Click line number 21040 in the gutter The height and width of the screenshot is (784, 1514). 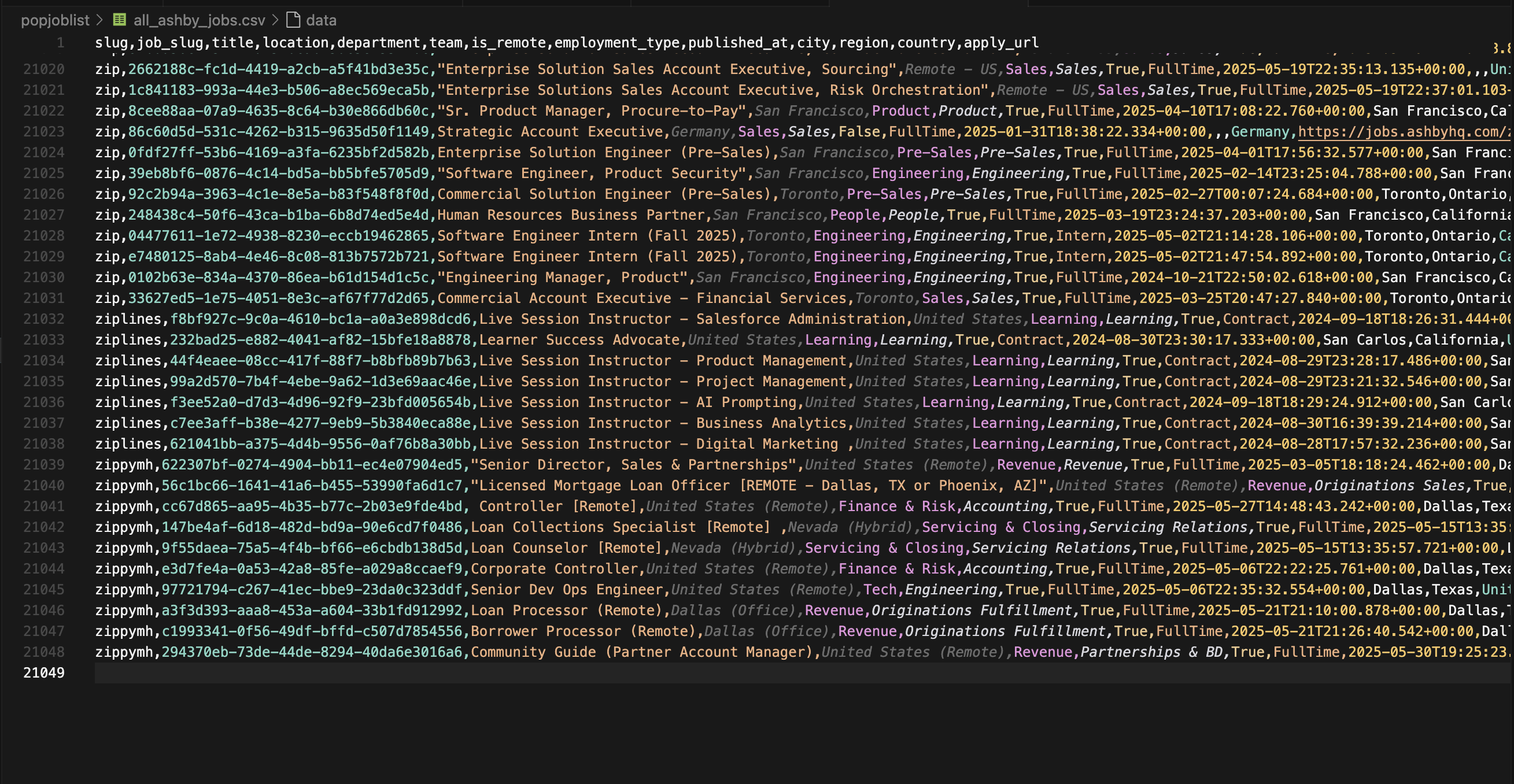43,486
